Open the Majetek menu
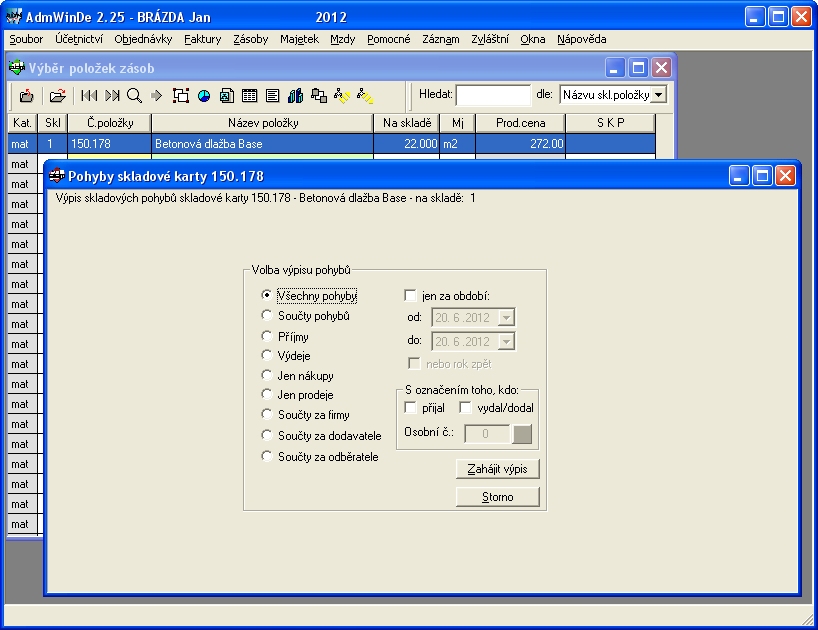Screen dimensions: 818x630 click(x=299, y=39)
